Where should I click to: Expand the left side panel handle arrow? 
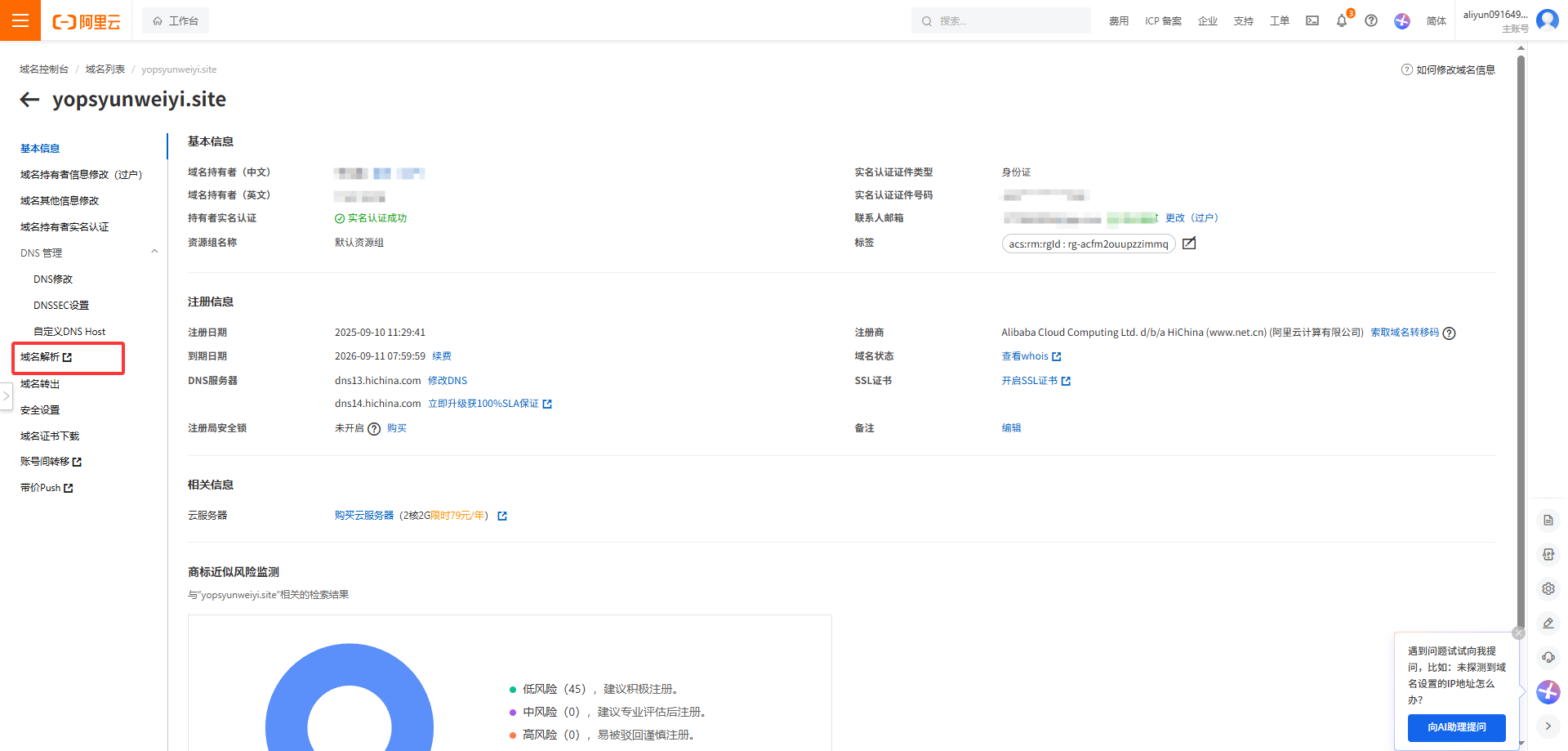pos(6,396)
